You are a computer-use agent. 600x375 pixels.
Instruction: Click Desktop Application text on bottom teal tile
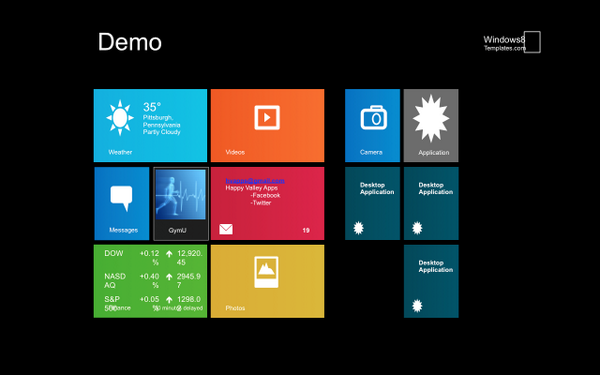435,266
